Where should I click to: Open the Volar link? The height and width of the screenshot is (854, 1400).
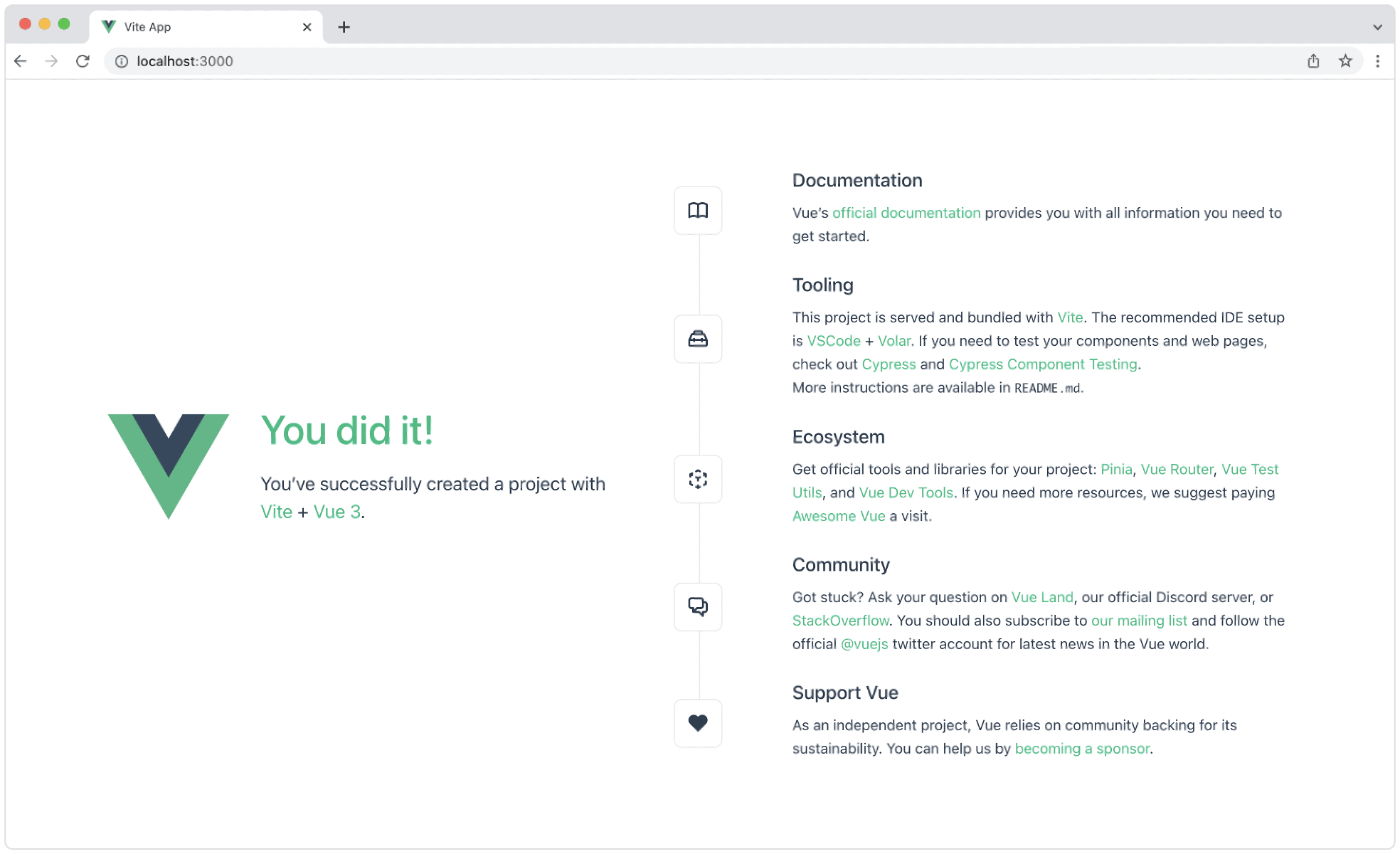click(894, 341)
